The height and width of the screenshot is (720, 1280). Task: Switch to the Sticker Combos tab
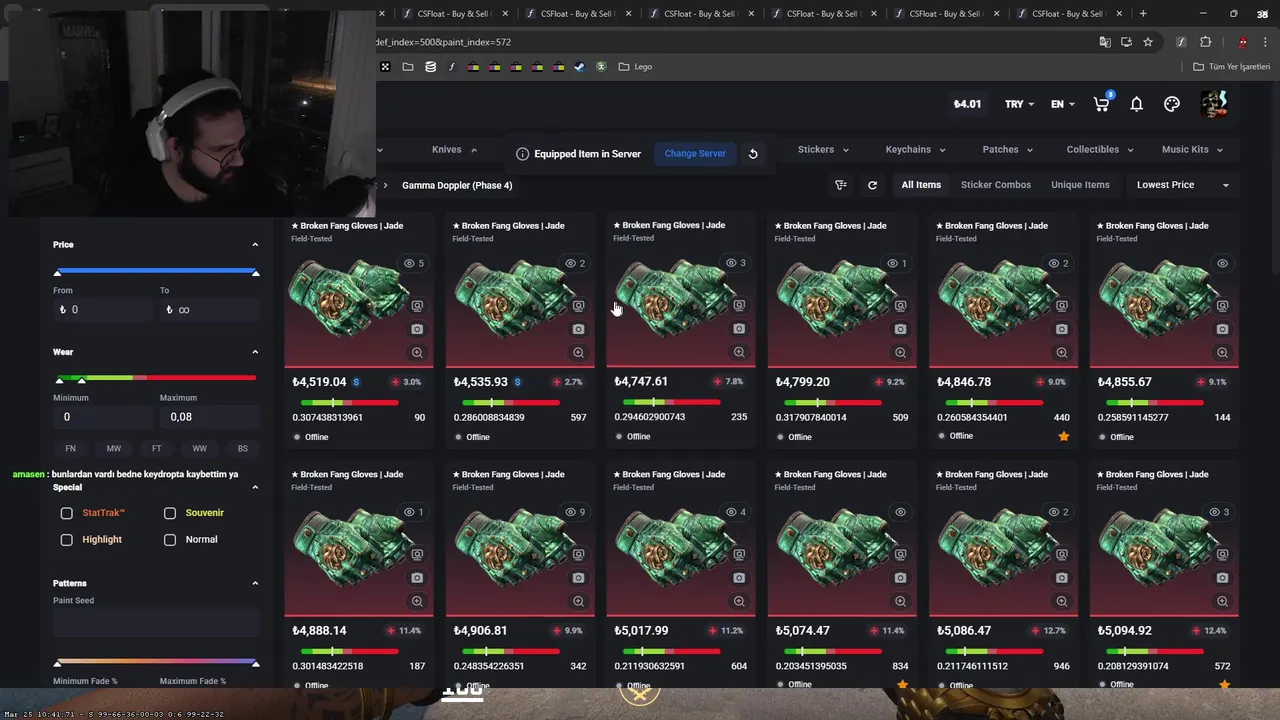pyautogui.click(x=996, y=185)
